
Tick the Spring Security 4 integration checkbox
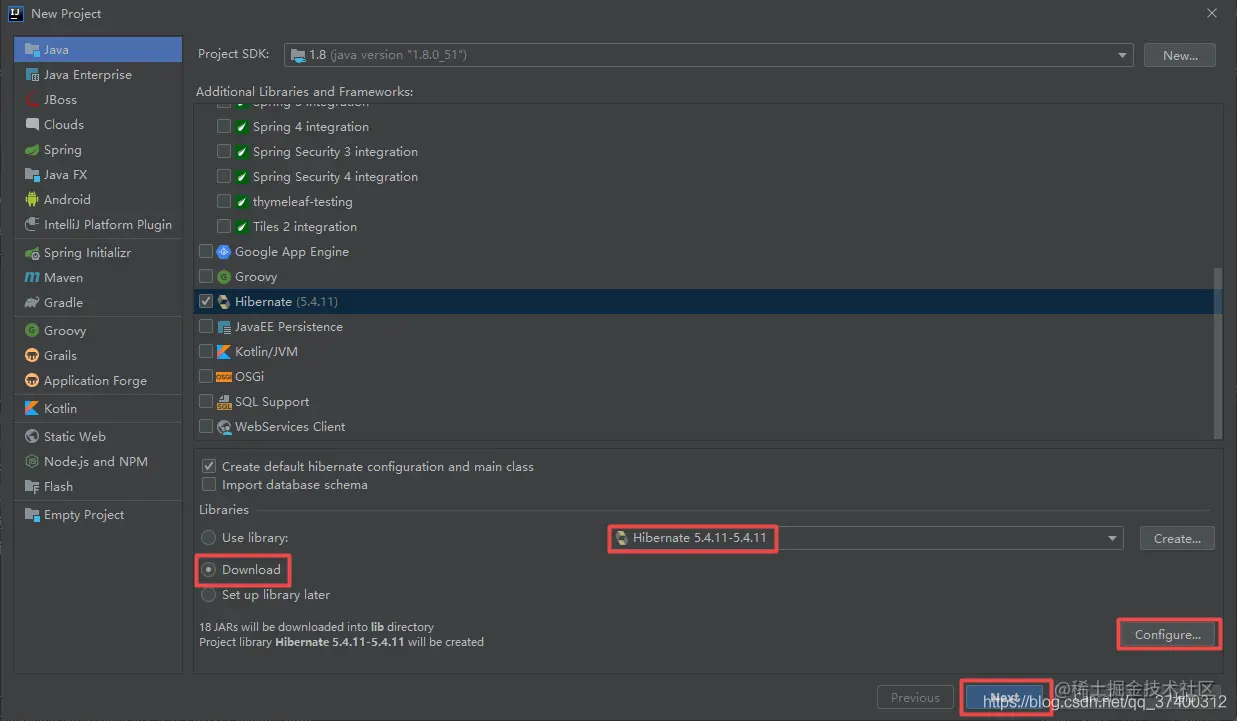click(224, 176)
